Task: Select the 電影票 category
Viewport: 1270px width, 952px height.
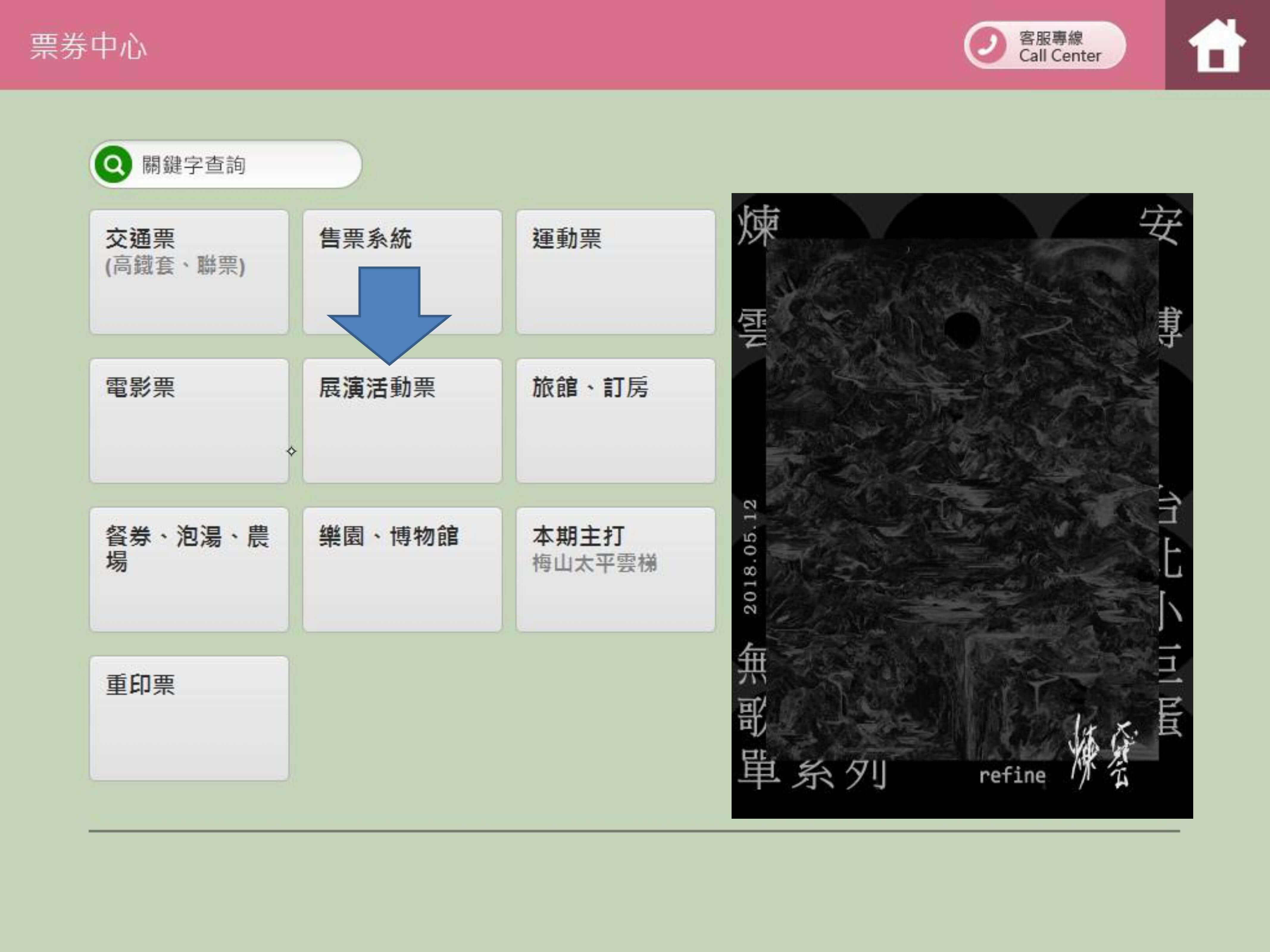Action: click(189, 421)
